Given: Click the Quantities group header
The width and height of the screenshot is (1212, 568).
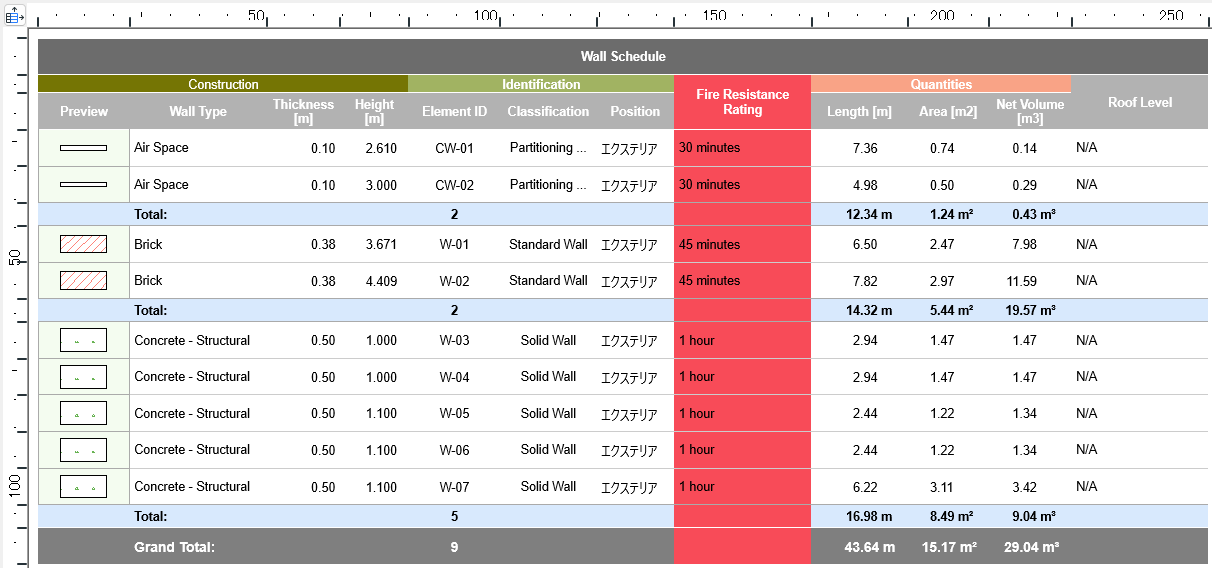Looking at the screenshot, I should pos(940,85).
